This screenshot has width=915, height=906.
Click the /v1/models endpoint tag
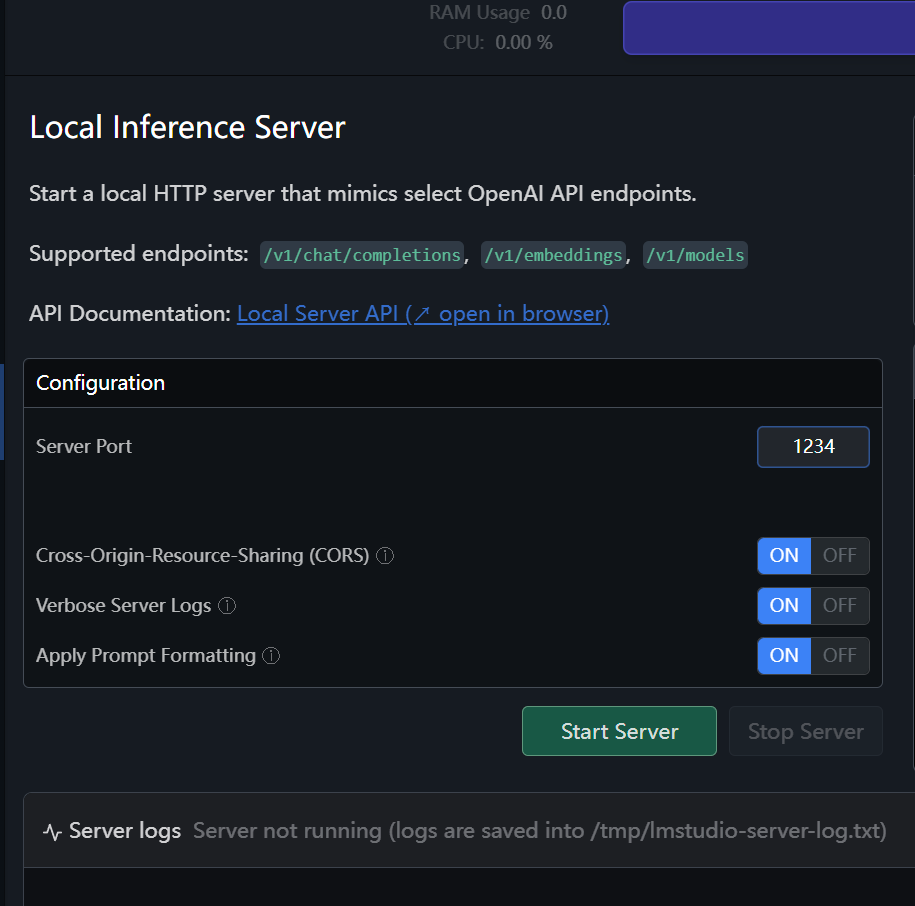click(695, 255)
